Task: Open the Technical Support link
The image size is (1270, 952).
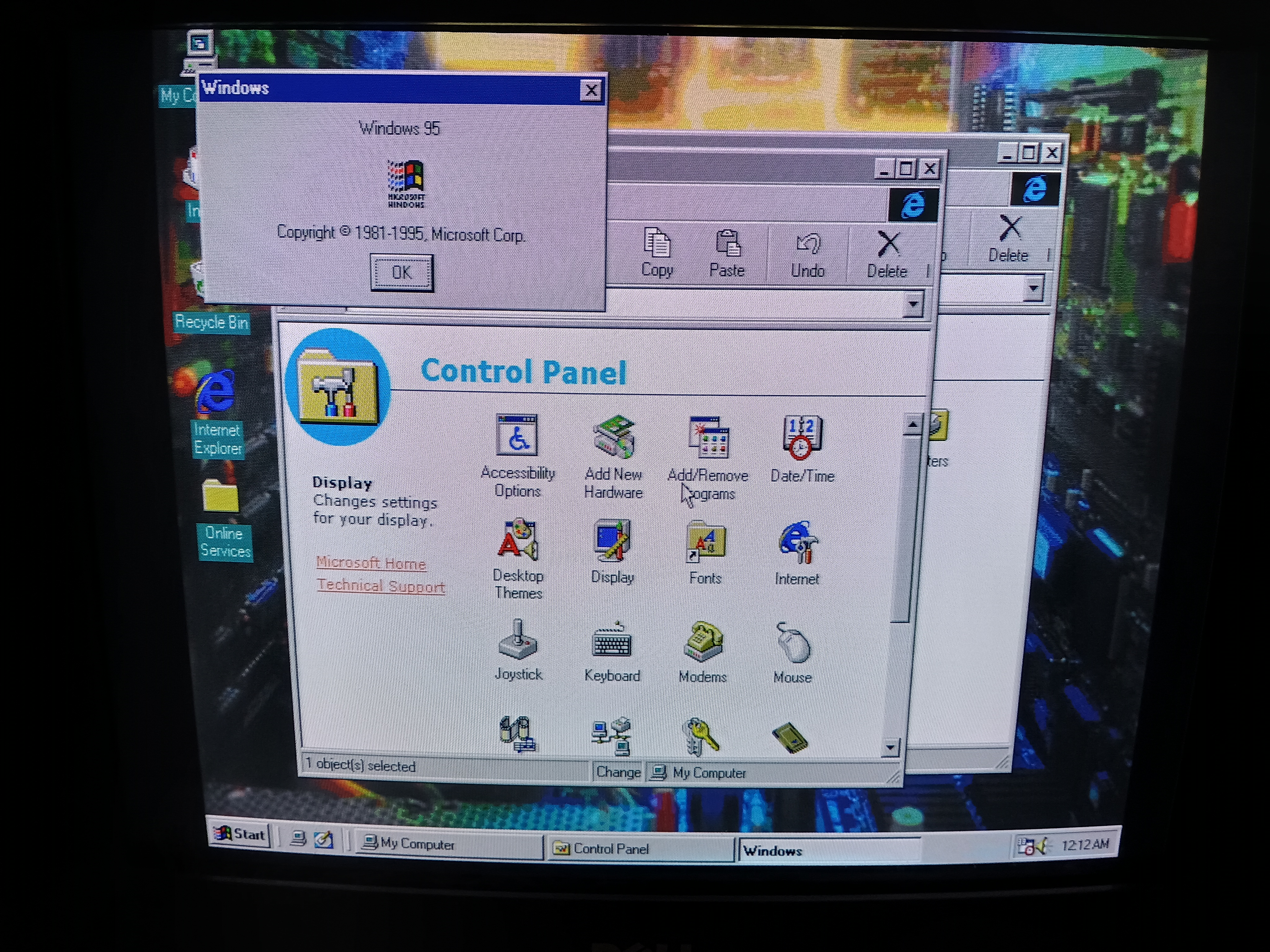Action: click(x=381, y=586)
